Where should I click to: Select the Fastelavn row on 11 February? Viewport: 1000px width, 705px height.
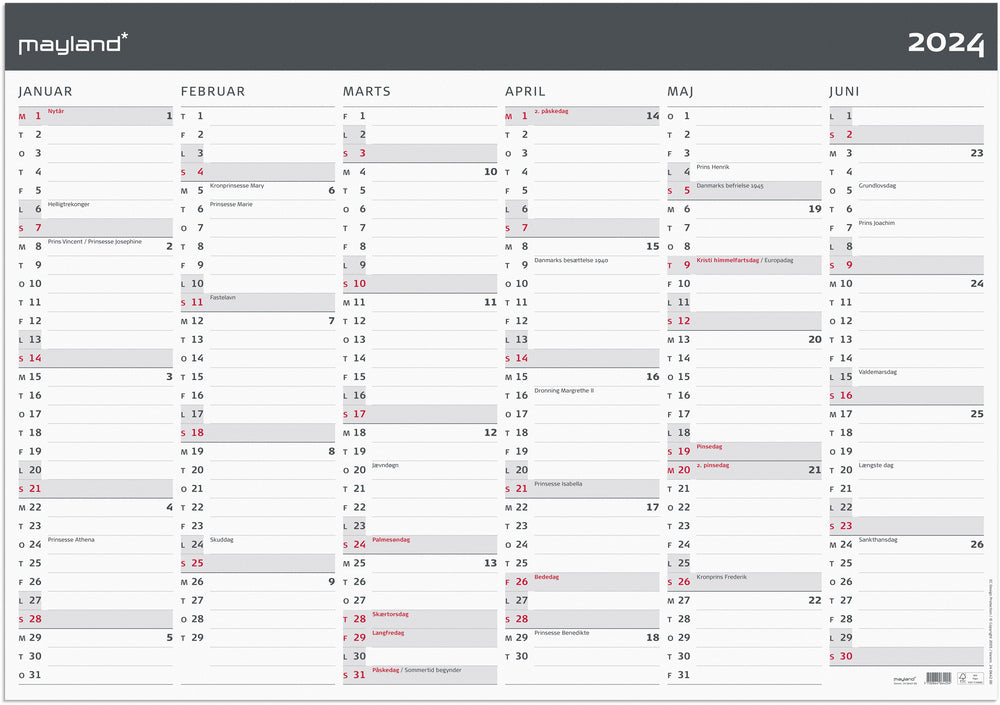pos(258,302)
